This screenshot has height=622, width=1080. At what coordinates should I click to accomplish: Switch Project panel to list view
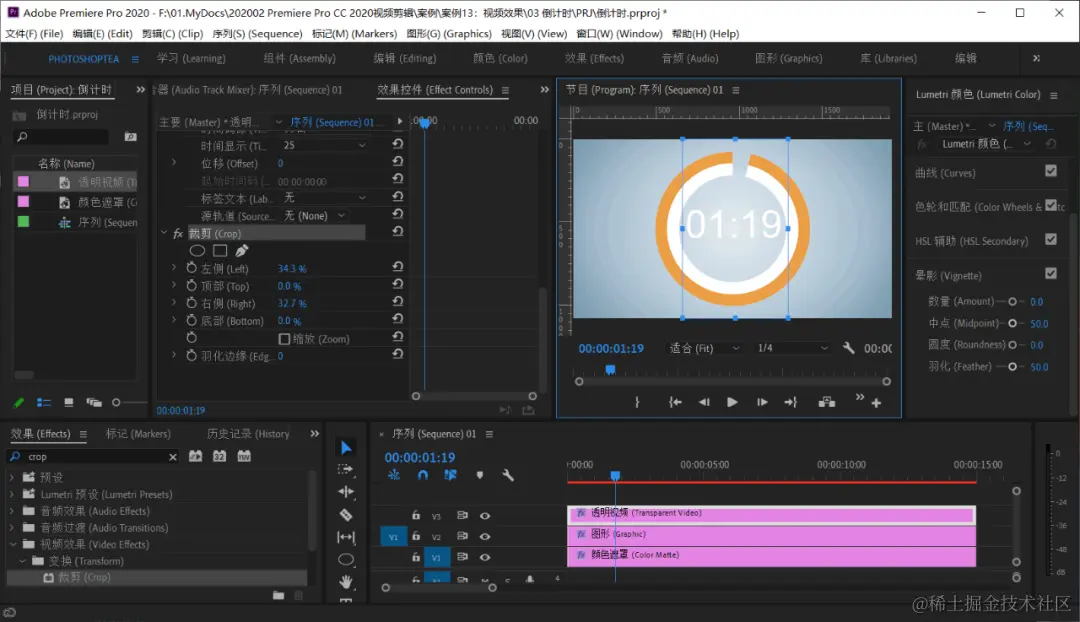[x=43, y=402]
